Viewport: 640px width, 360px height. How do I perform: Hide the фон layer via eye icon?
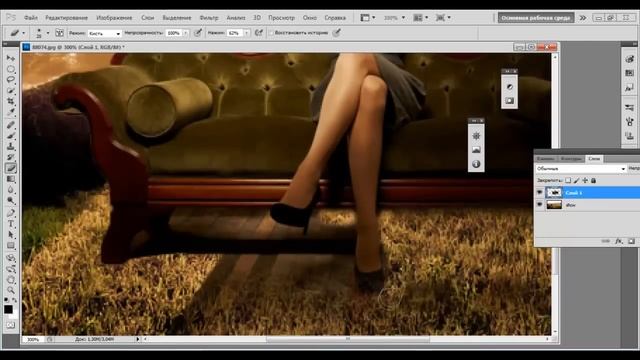(x=540, y=205)
